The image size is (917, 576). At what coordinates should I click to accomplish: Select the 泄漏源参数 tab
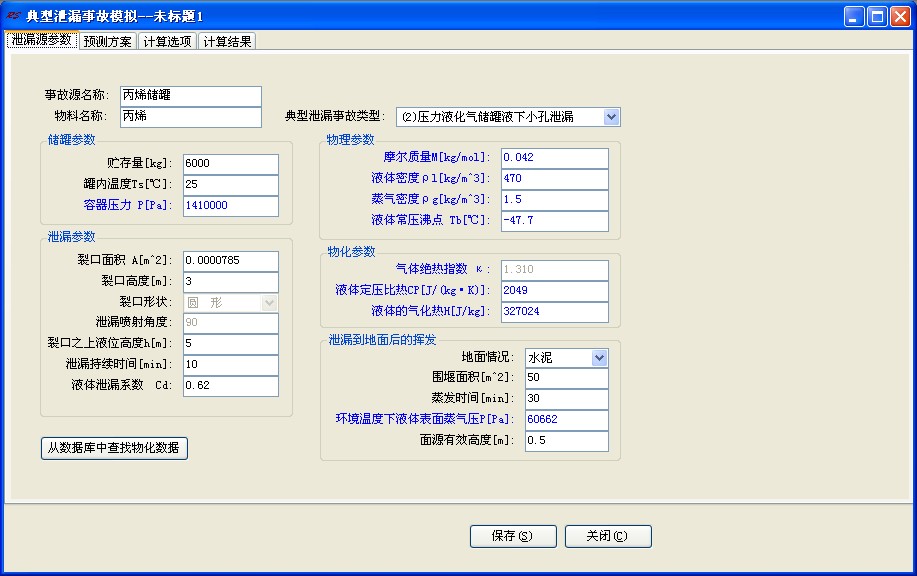[x=42, y=40]
